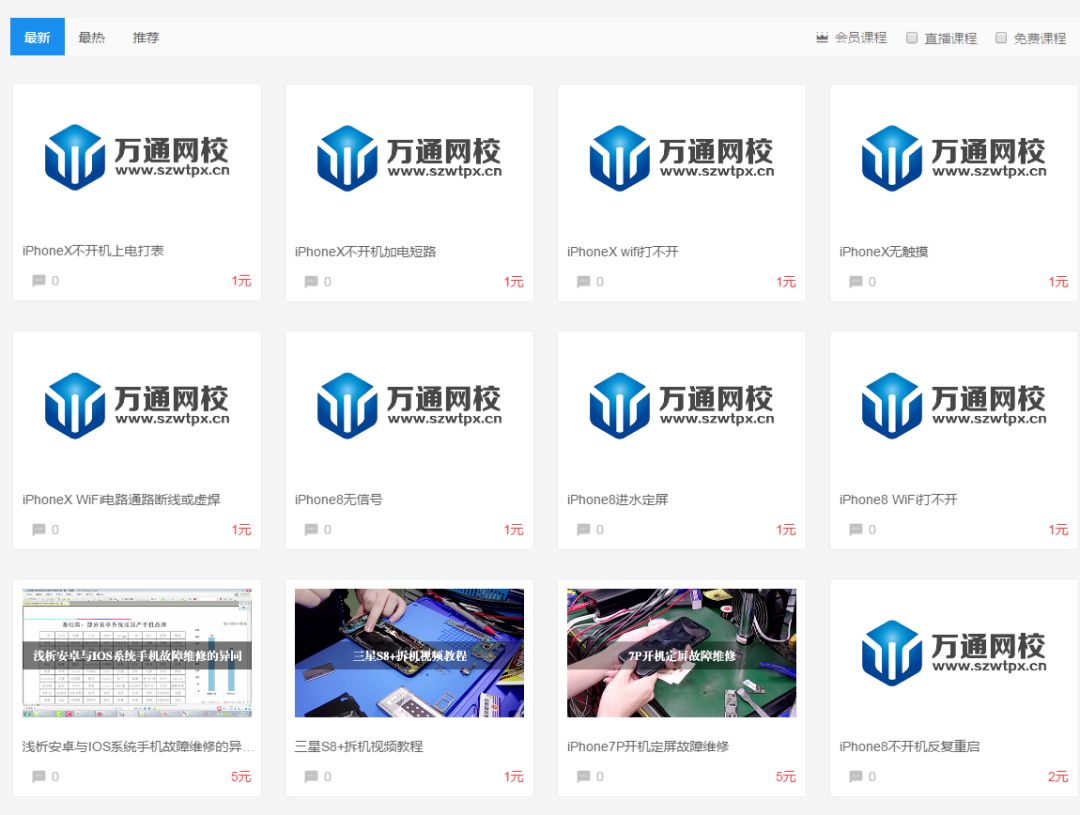
Task: Open thumbnail of iPhoneX不开机加电短路 course
Action: (x=409, y=158)
